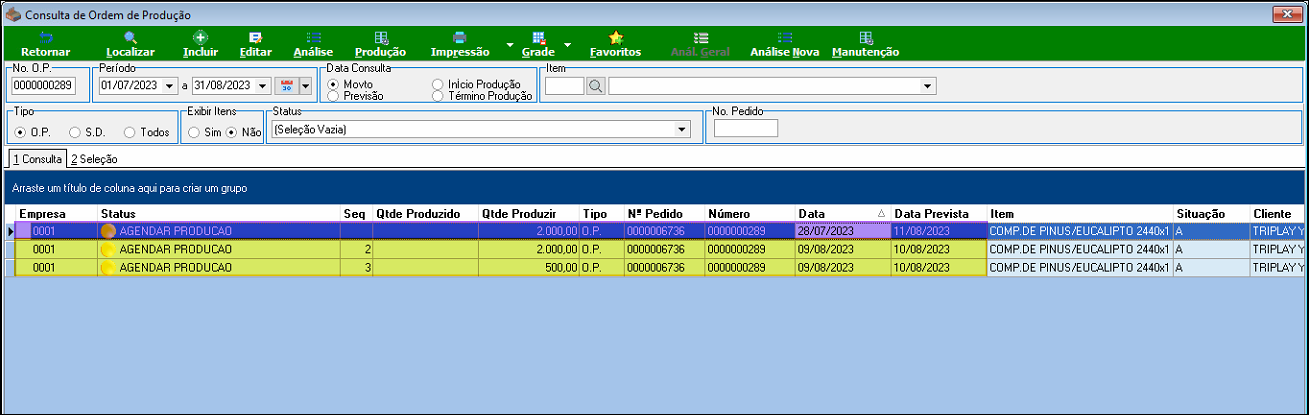Click the Análise Nova toolbar button
The height and width of the screenshot is (415, 1309).
pos(784,44)
